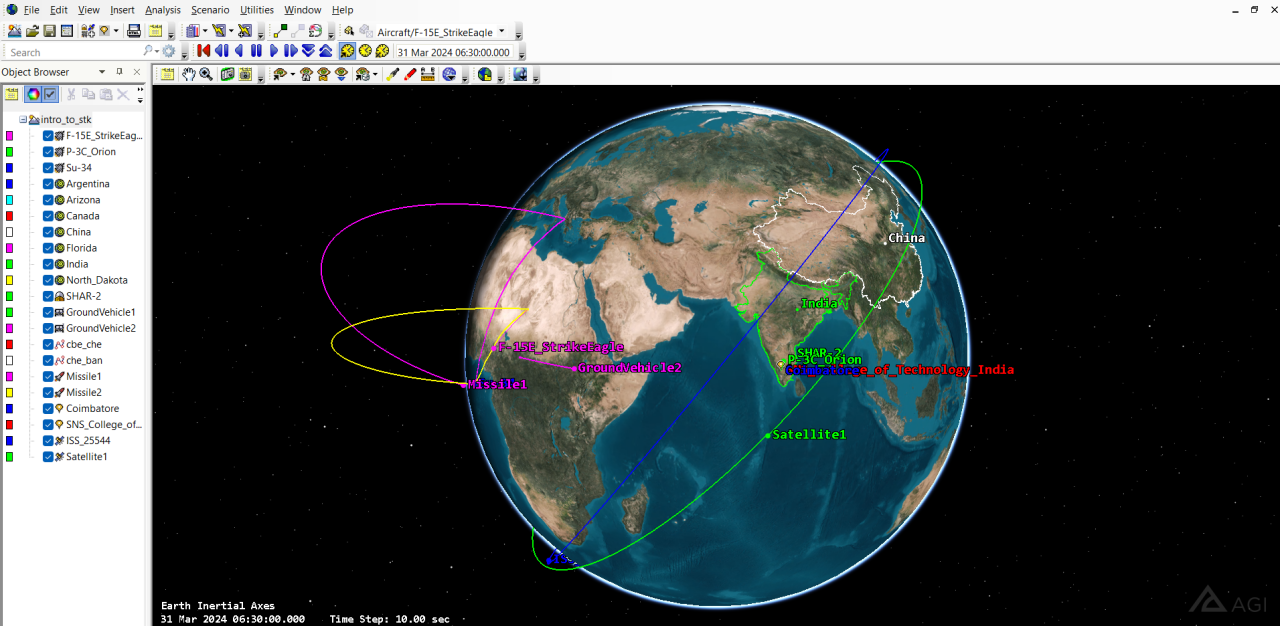This screenshot has width=1280, height=626.
Task: Open the Utilities menu
Action: [256, 10]
